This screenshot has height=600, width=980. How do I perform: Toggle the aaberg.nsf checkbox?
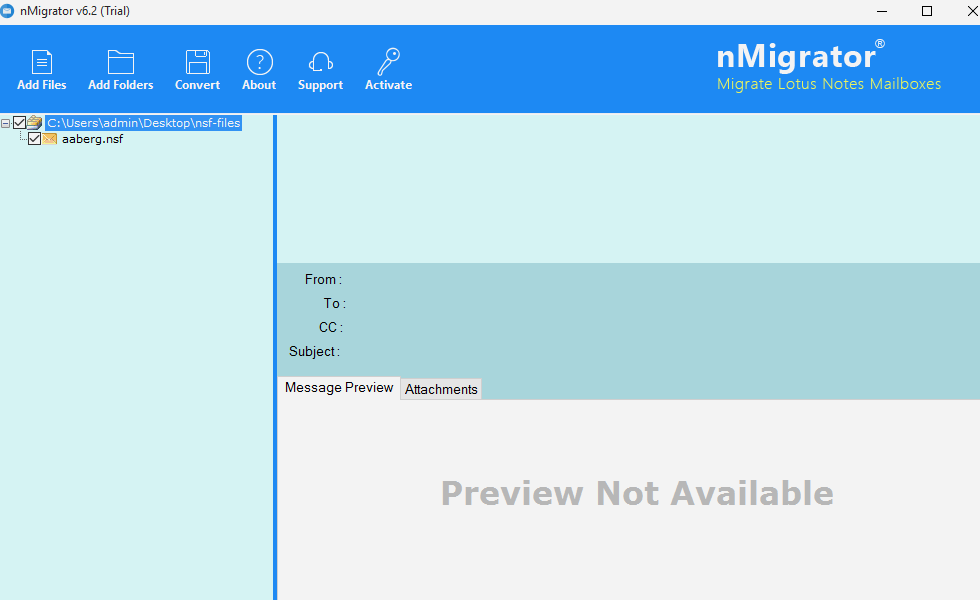click(35, 139)
